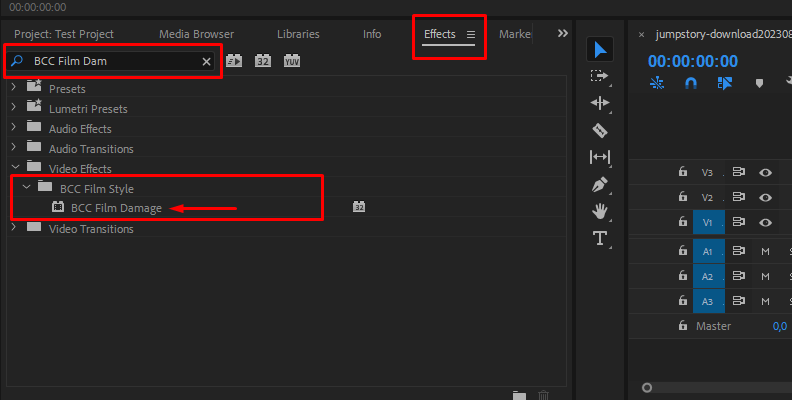Clear the effects search field
The height and width of the screenshot is (400, 792).
tap(206, 62)
